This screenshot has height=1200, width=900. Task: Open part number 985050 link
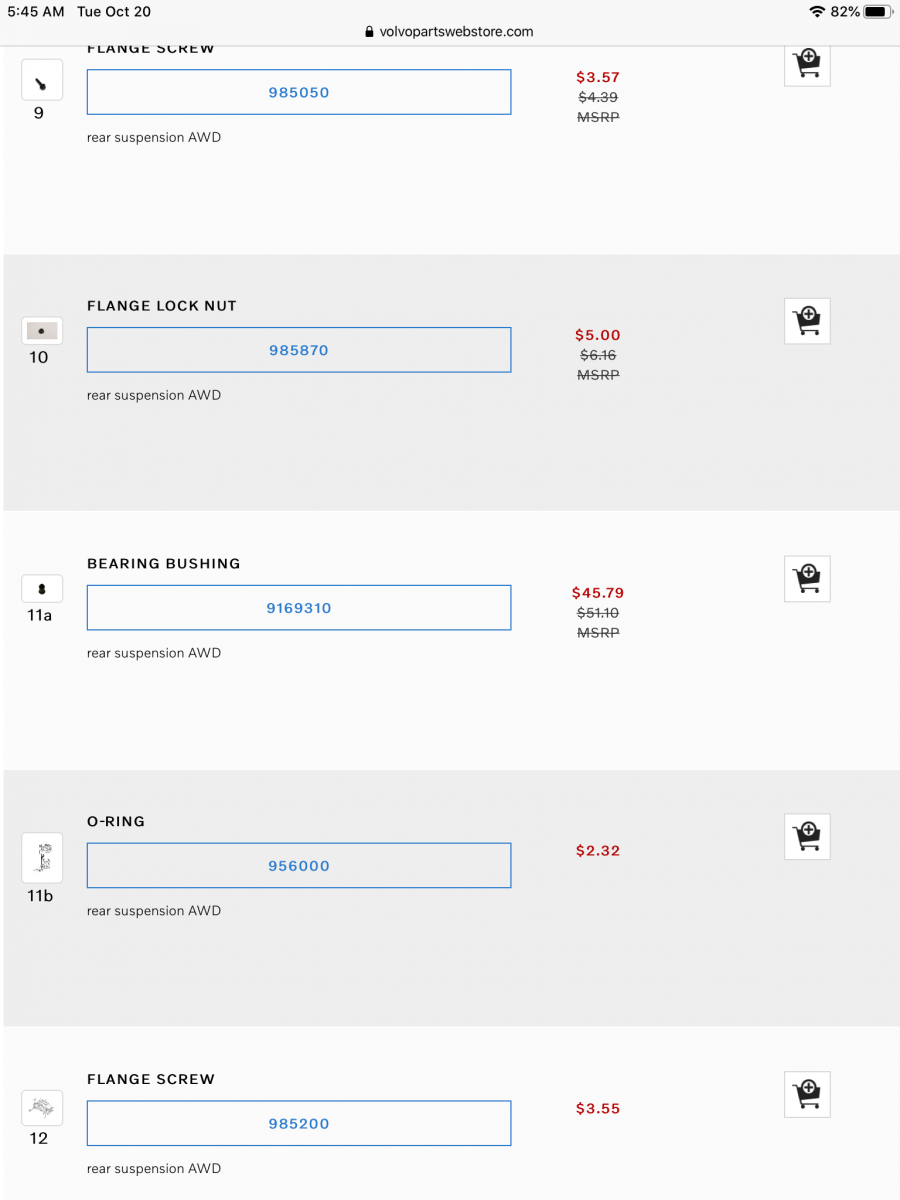click(x=299, y=92)
